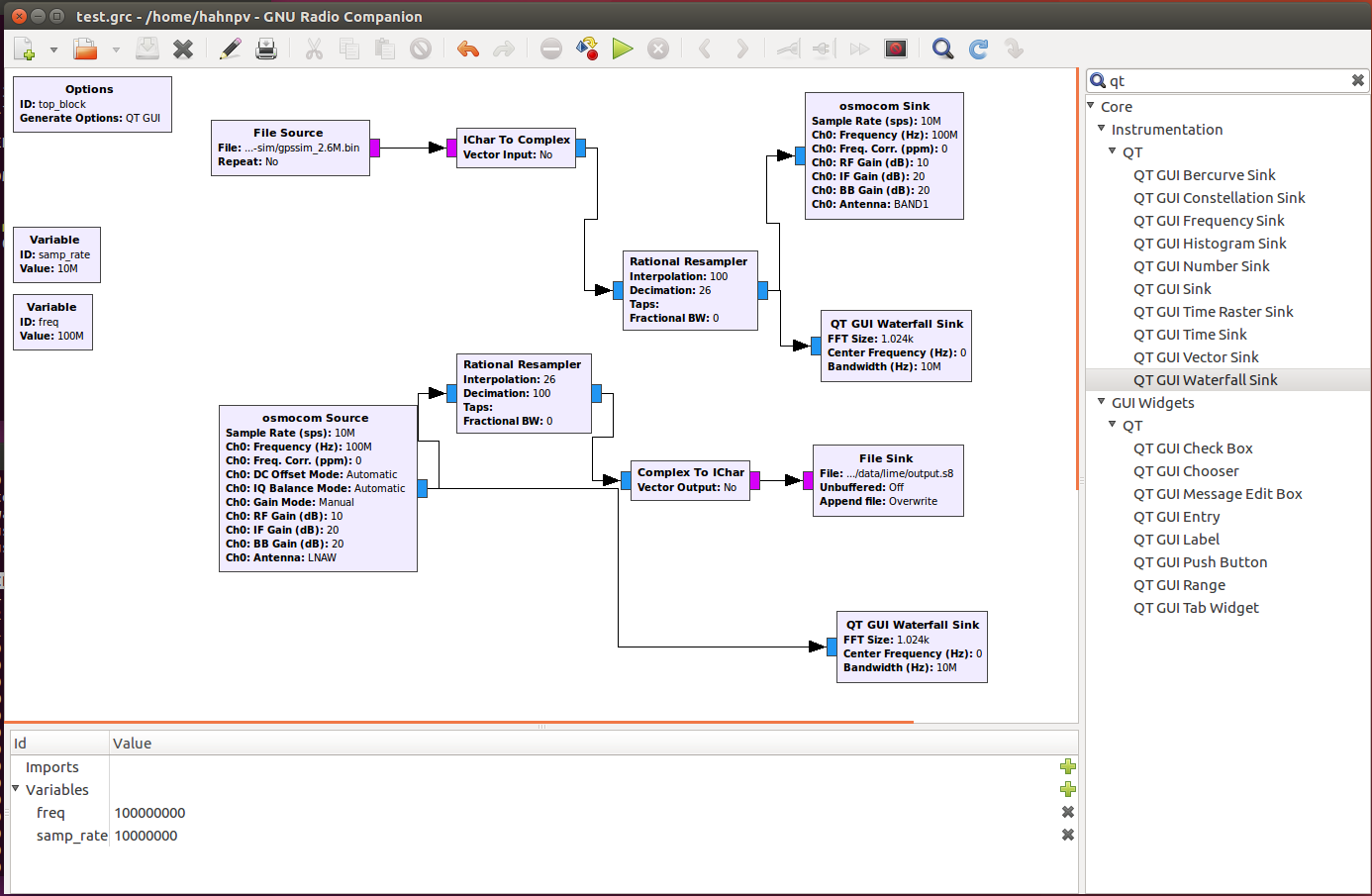This screenshot has height=896, width=1372.
Task: Click the undo arrow icon
Action: point(468,49)
